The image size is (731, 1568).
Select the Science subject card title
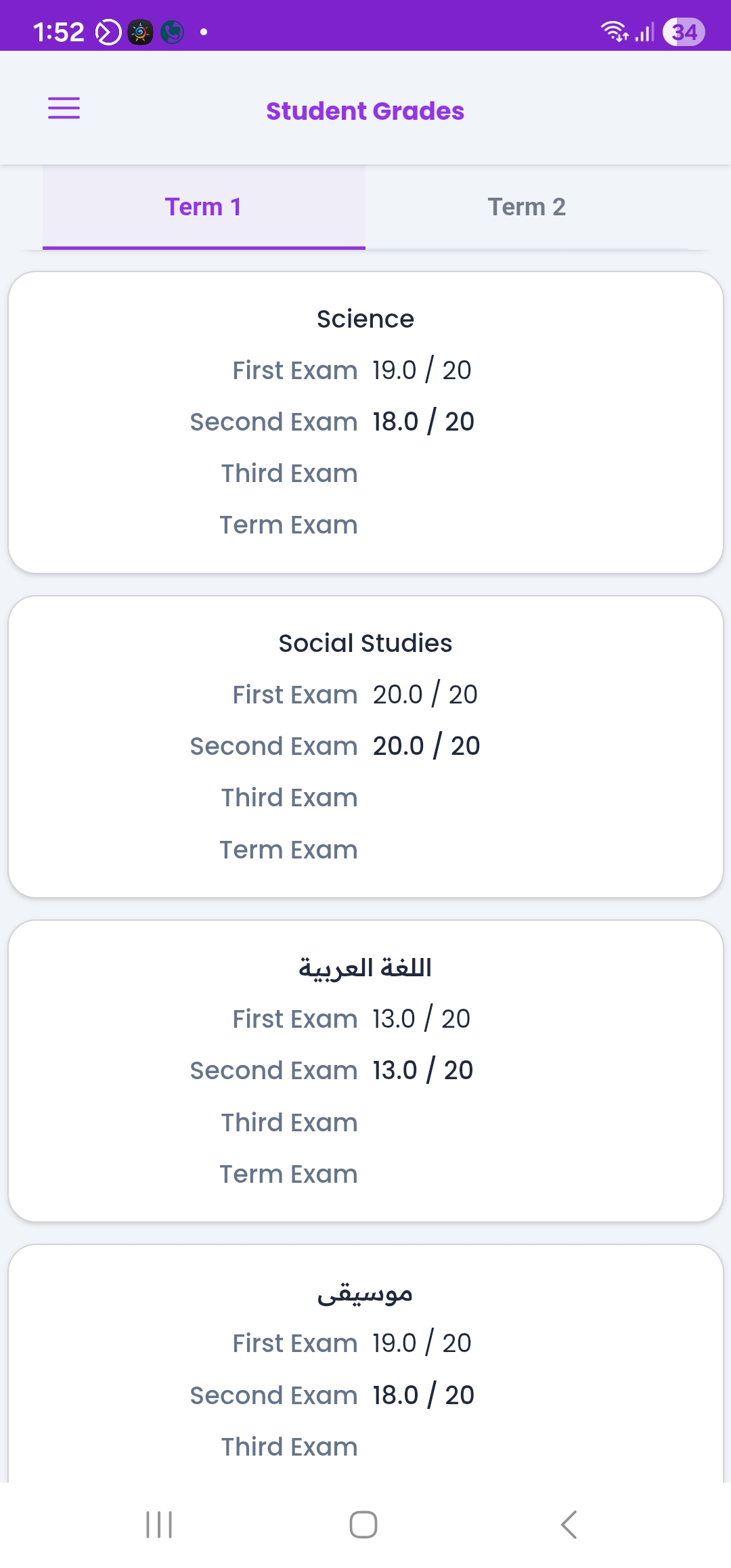coord(365,319)
